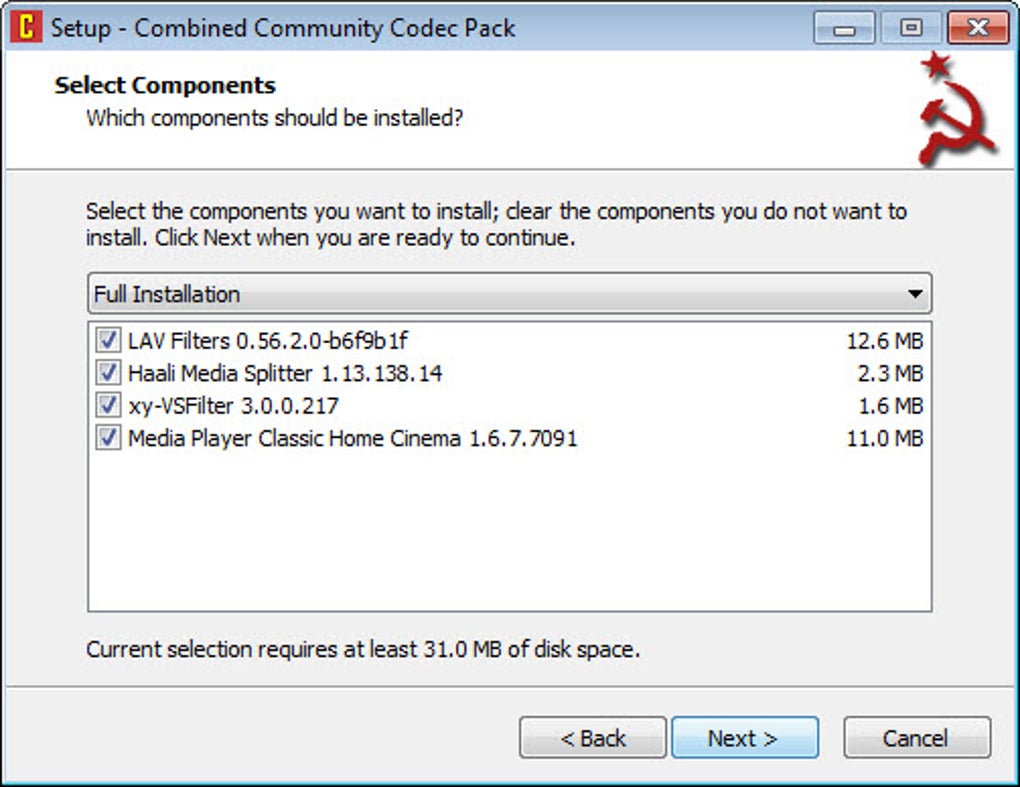Select the LAV Filters 0.56.2.0 list entry
Screen dimensions: 1020x787
pos(268,342)
